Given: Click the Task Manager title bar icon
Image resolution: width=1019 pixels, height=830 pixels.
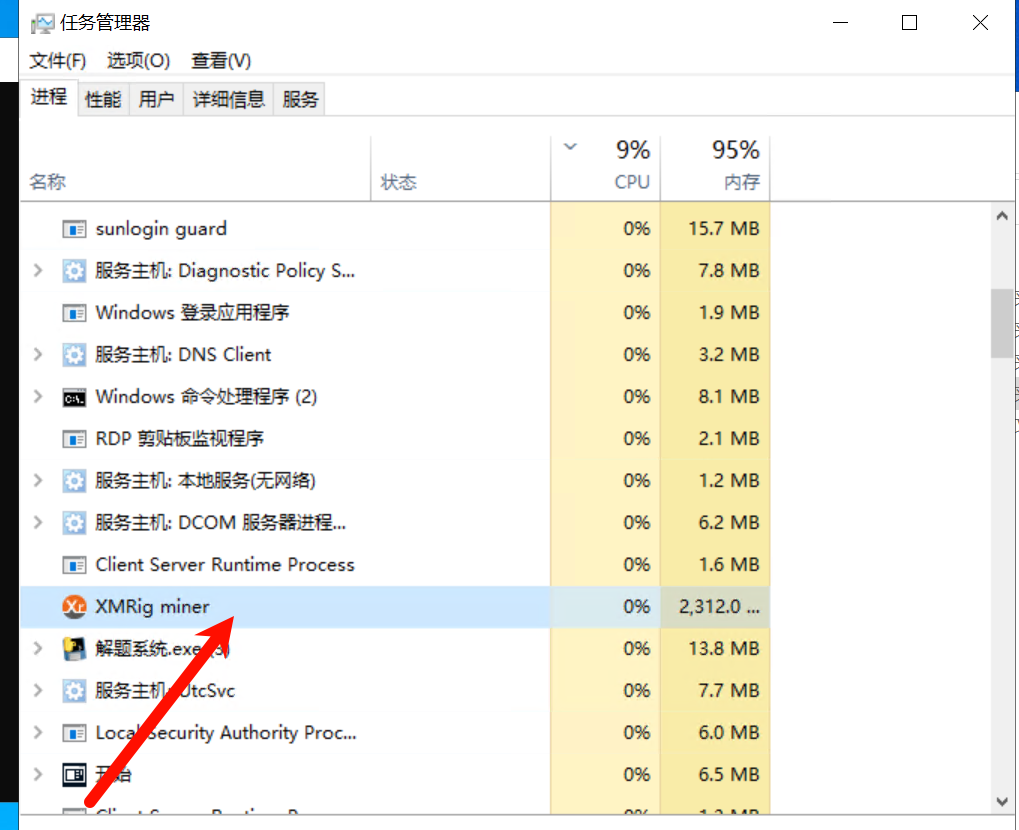Looking at the screenshot, I should 41,23.
